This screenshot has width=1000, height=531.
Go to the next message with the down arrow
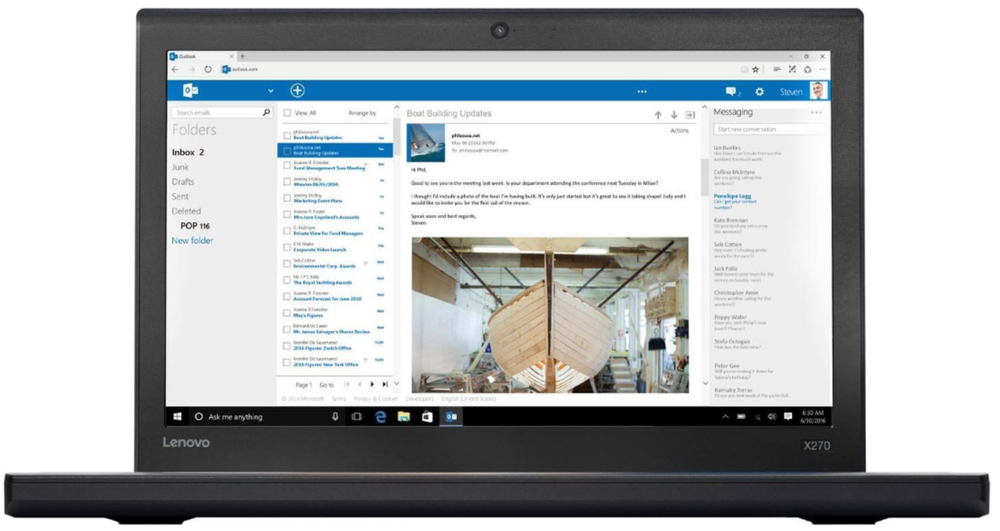pos(673,115)
